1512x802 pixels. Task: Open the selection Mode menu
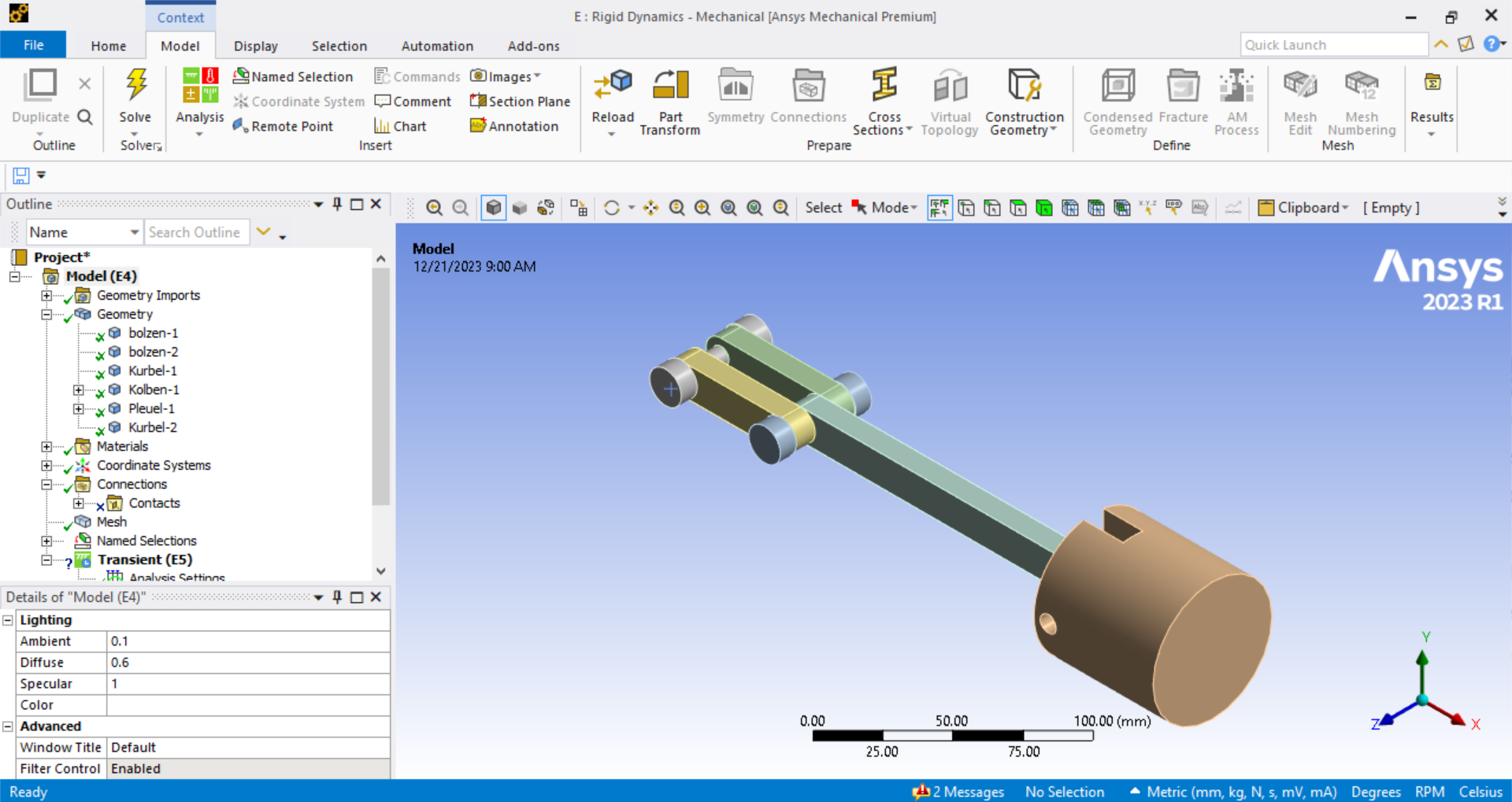click(x=885, y=208)
